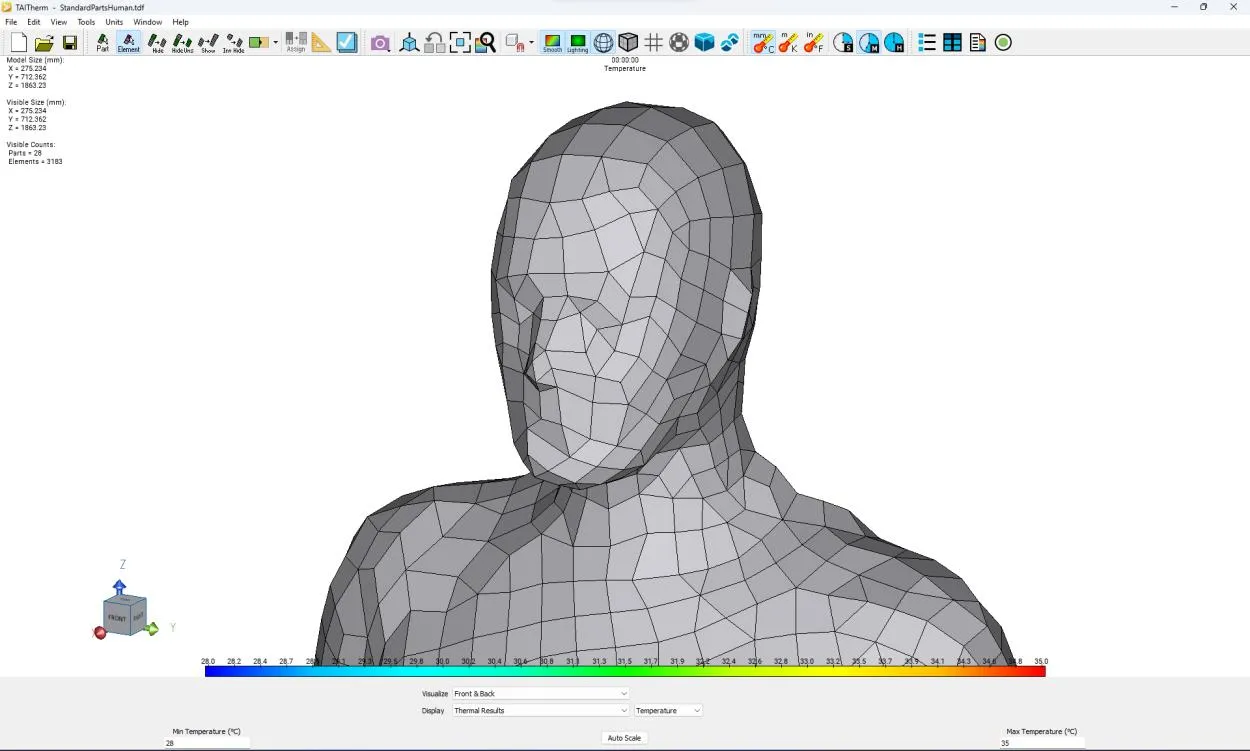Select the Part selection mode tool
This screenshot has height=751, width=1250.
103,42
